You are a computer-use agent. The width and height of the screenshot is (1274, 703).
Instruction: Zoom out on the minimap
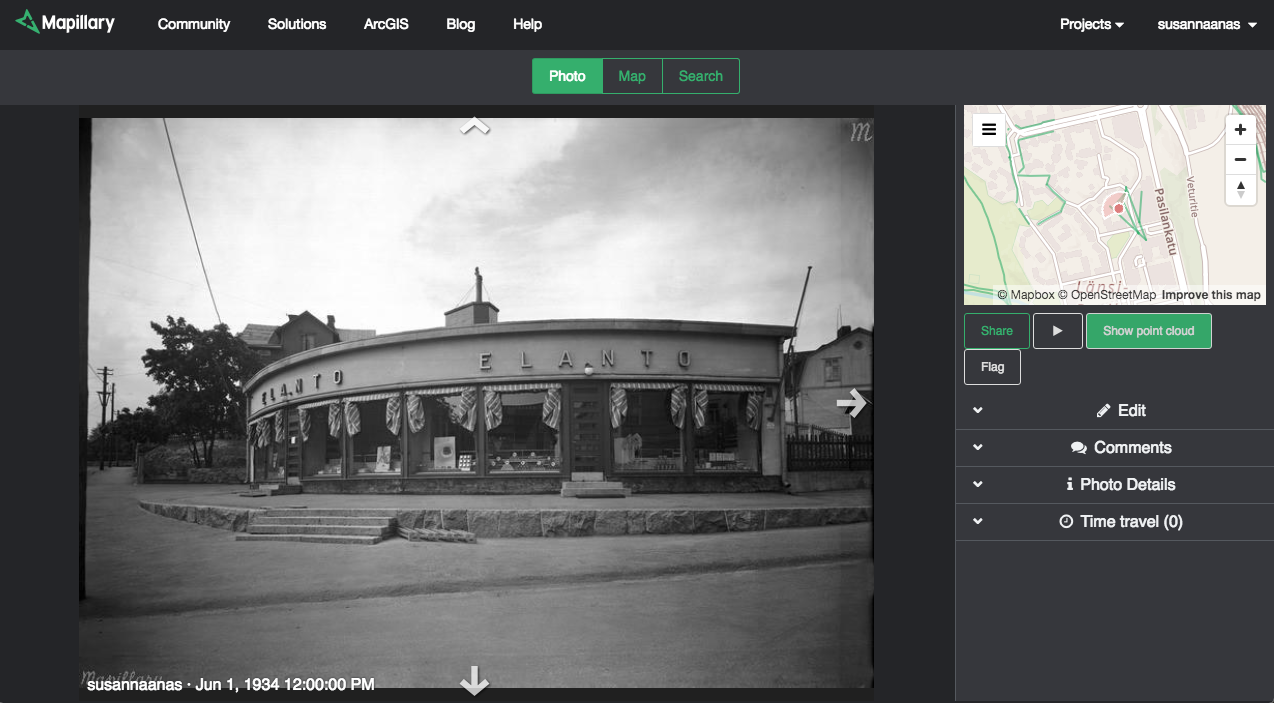click(1240, 159)
